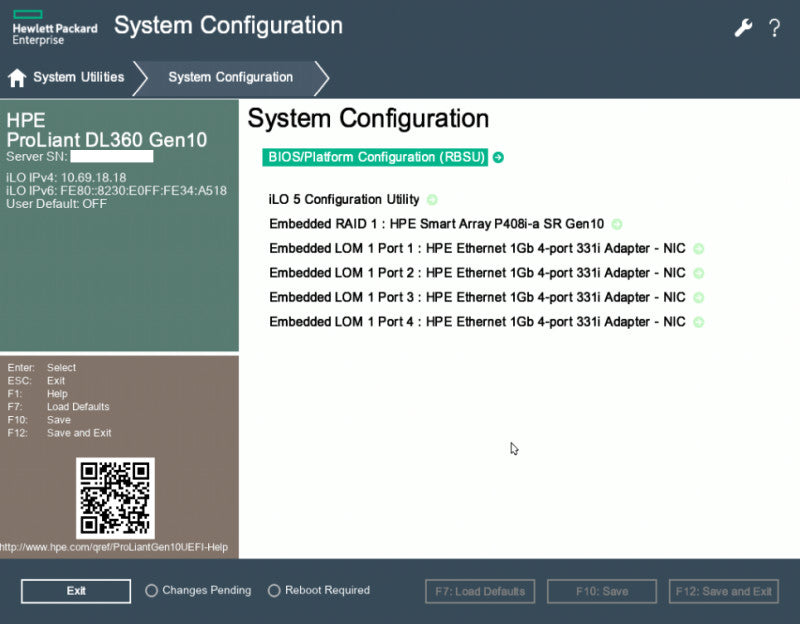The height and width of the screenshot is (624, 800).
Task: Click the Exit button
Action: coord(76,591)
